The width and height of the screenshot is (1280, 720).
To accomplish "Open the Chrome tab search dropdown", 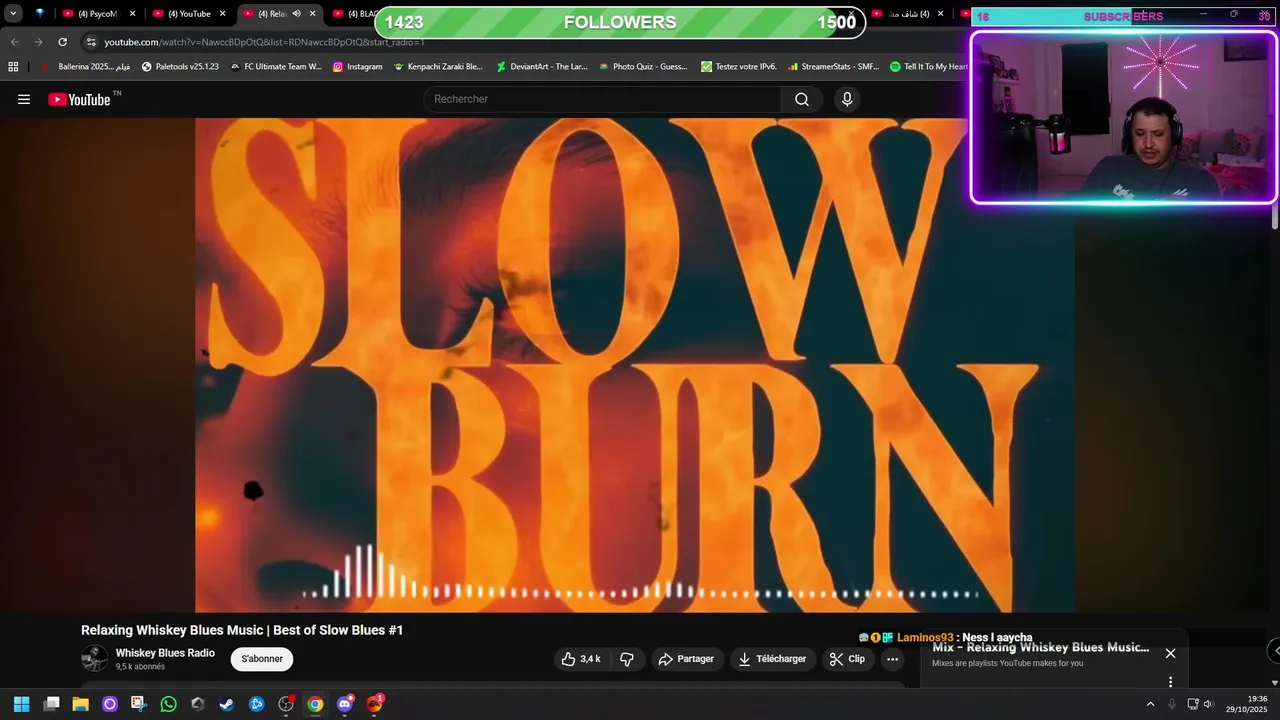I will (x=13, y=14).
